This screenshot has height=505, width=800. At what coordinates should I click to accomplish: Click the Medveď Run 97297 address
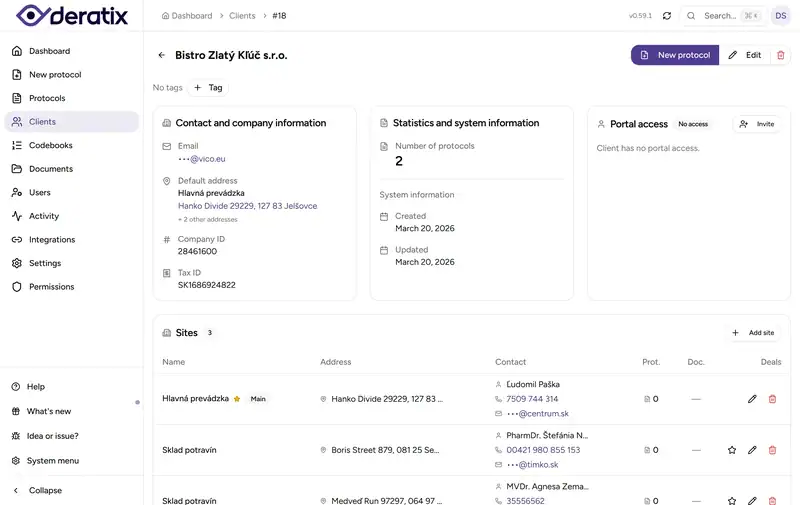tap(387, 501)
